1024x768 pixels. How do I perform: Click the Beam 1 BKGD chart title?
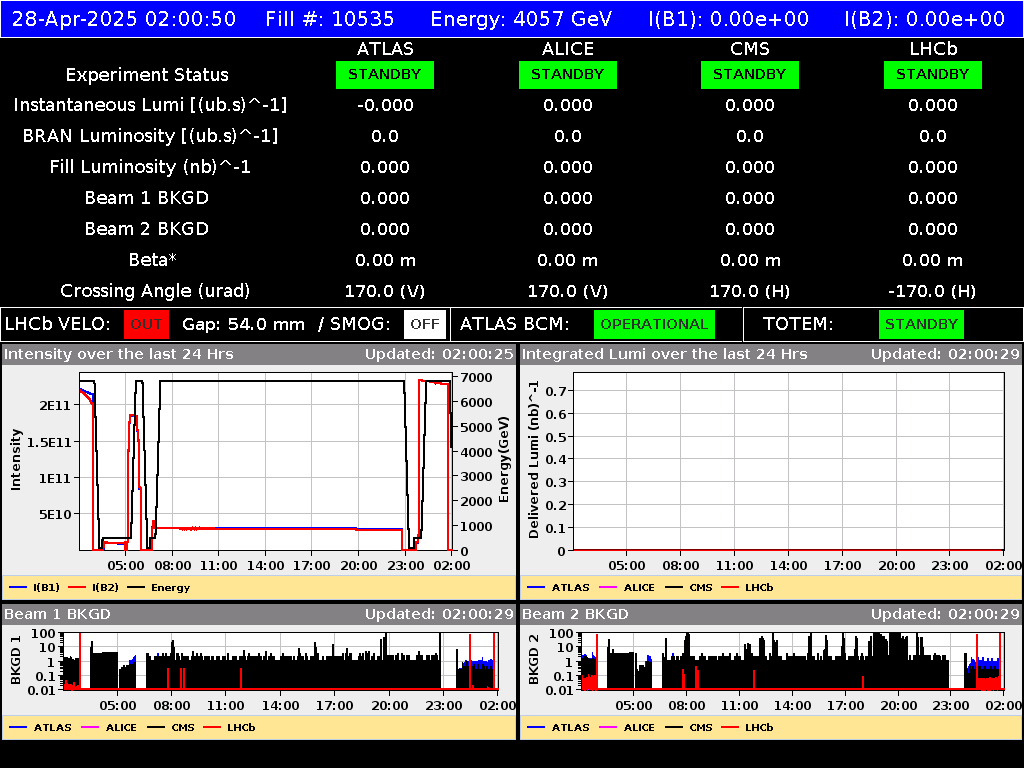click(57, 615)
